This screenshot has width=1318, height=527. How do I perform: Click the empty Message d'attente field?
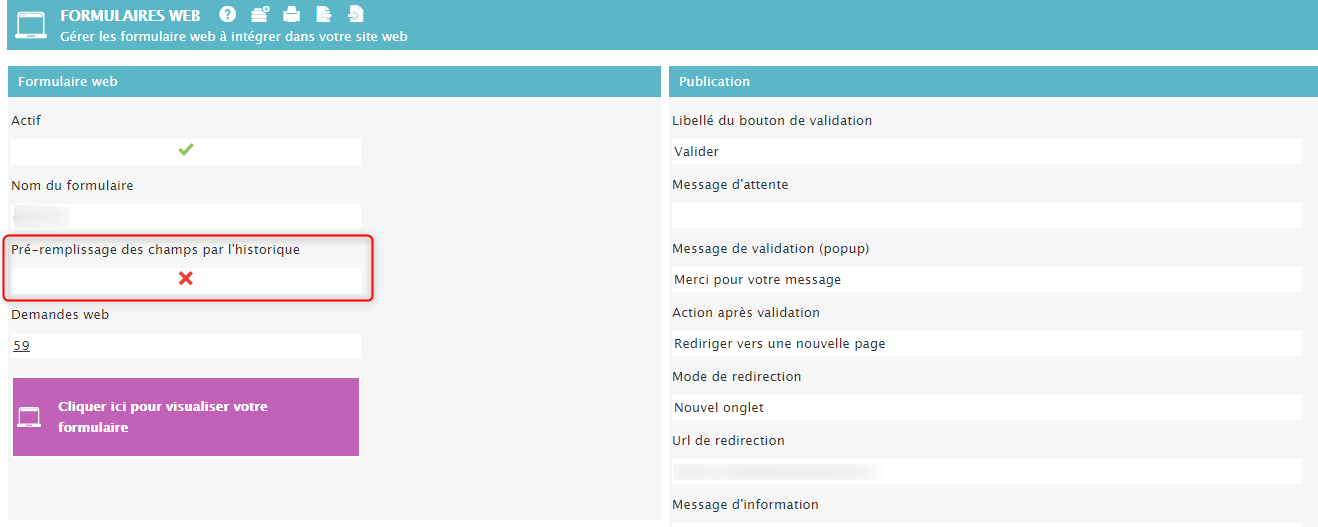click(985, 216)
